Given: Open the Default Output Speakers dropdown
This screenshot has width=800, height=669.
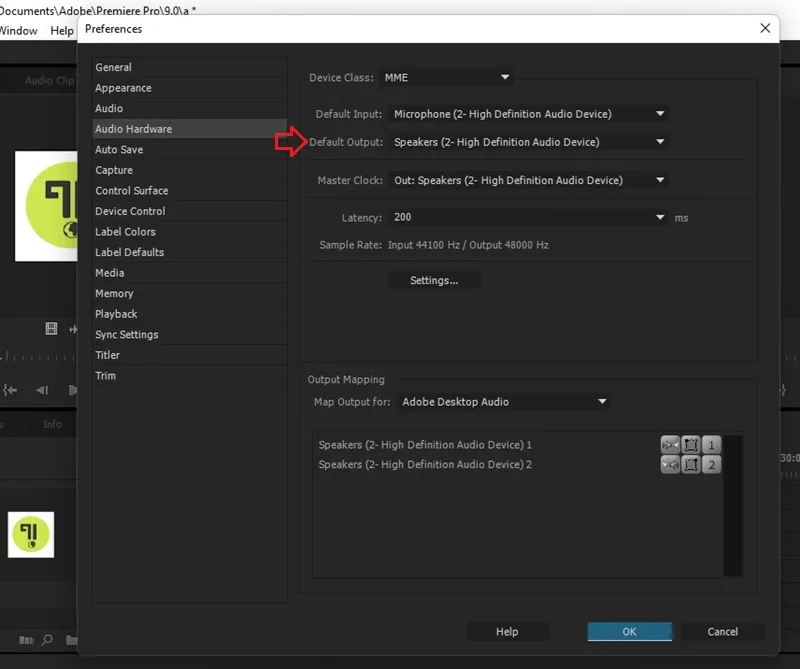Looking at the screenshot, I should pyautogui.click(x=528, y=142).
